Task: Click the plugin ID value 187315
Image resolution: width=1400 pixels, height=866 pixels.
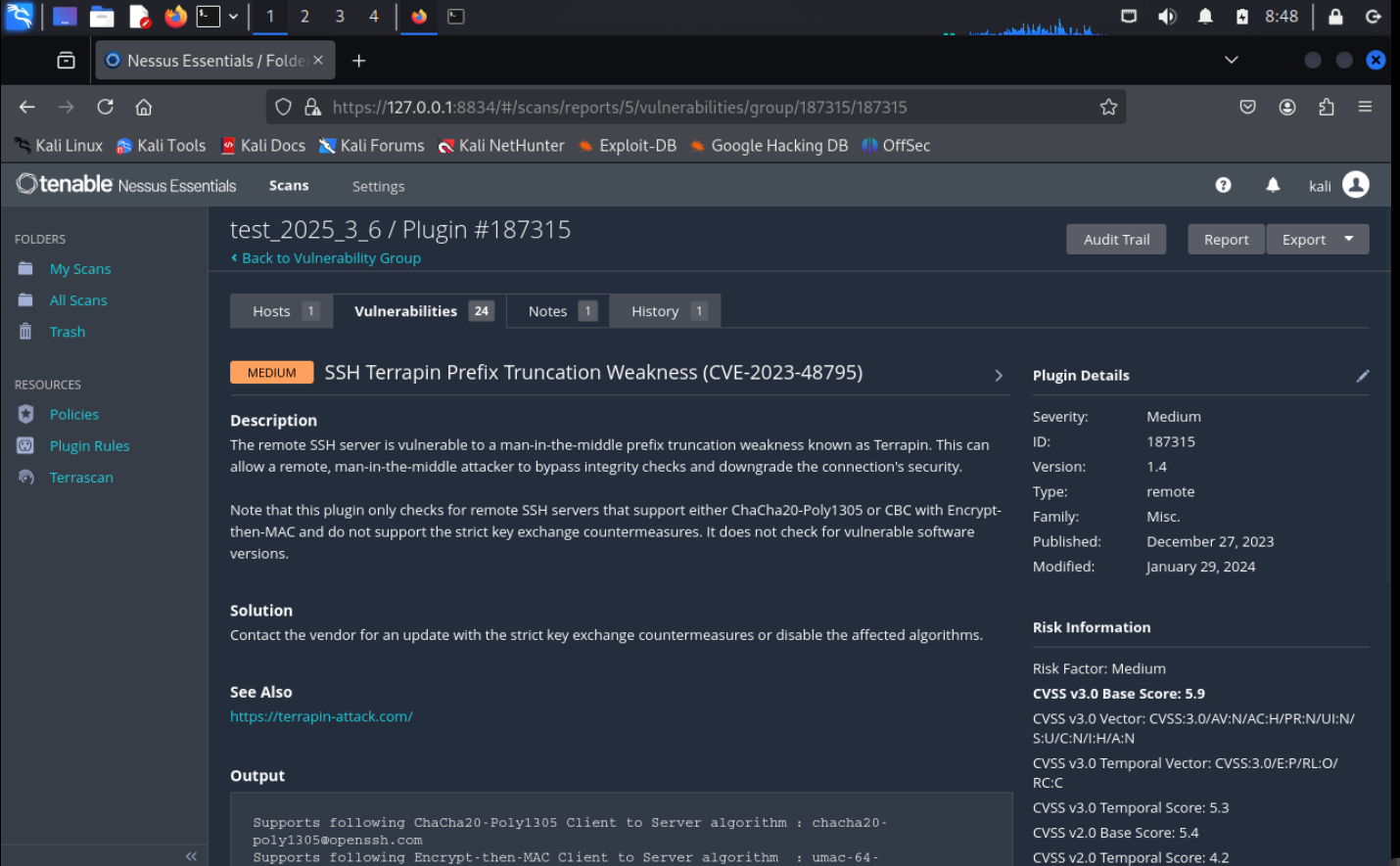Action: click(x=1171, y=441)
